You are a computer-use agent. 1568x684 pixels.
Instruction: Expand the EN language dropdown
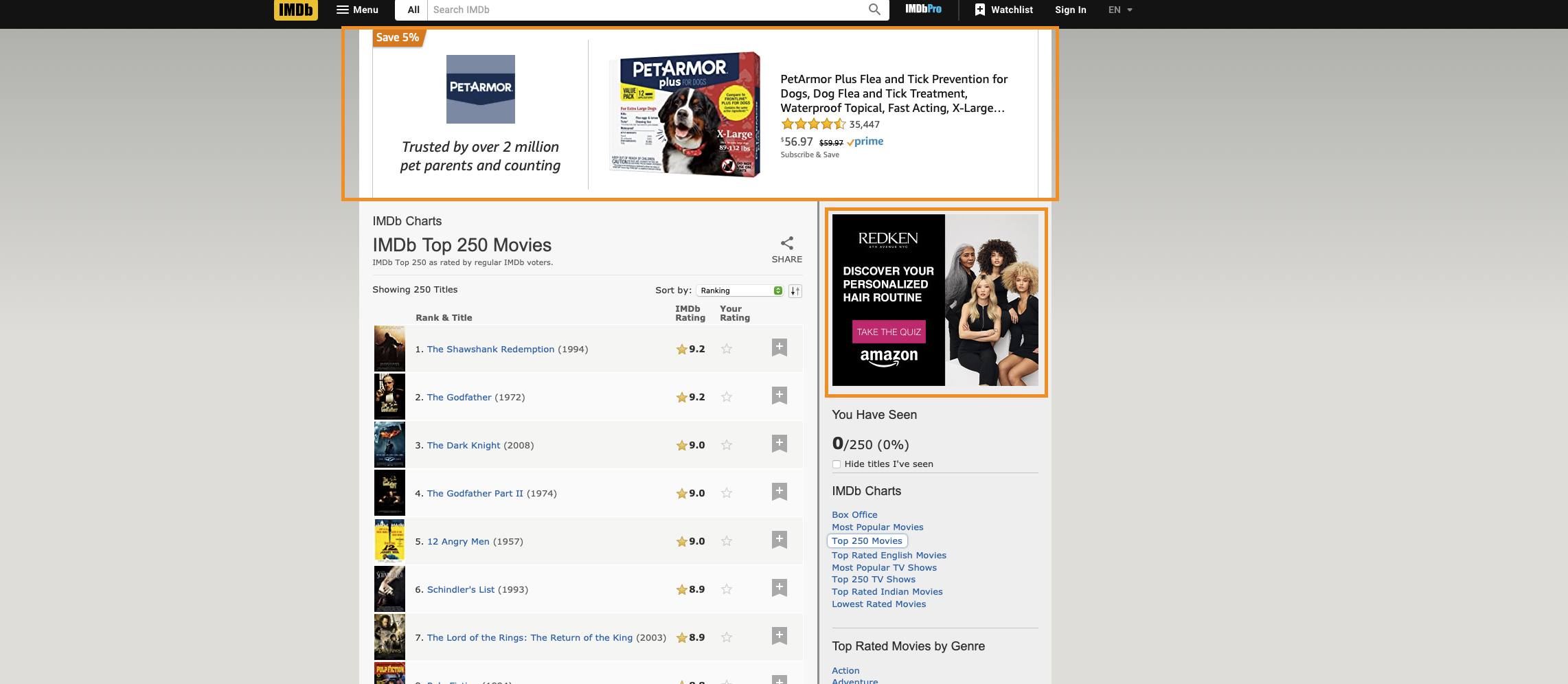pos(1120,10)
